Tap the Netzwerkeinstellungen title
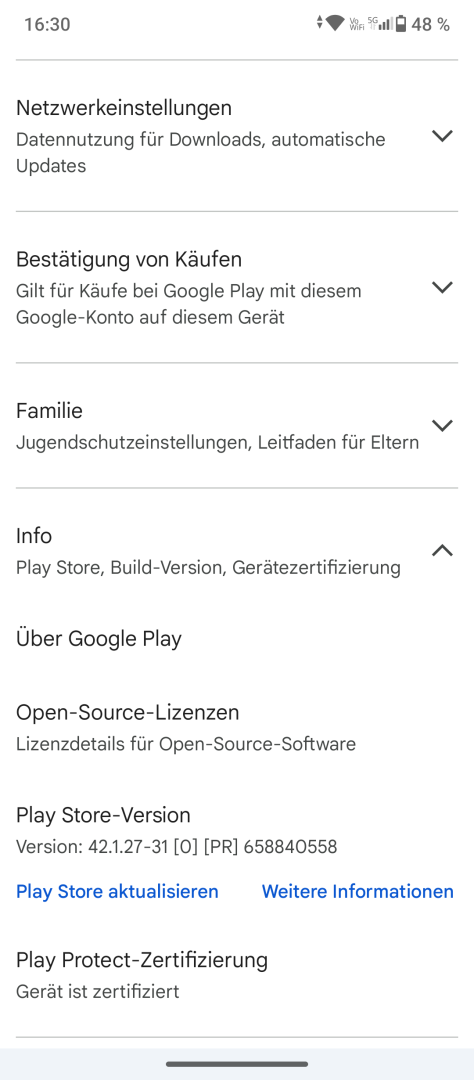 pos(124,107)
